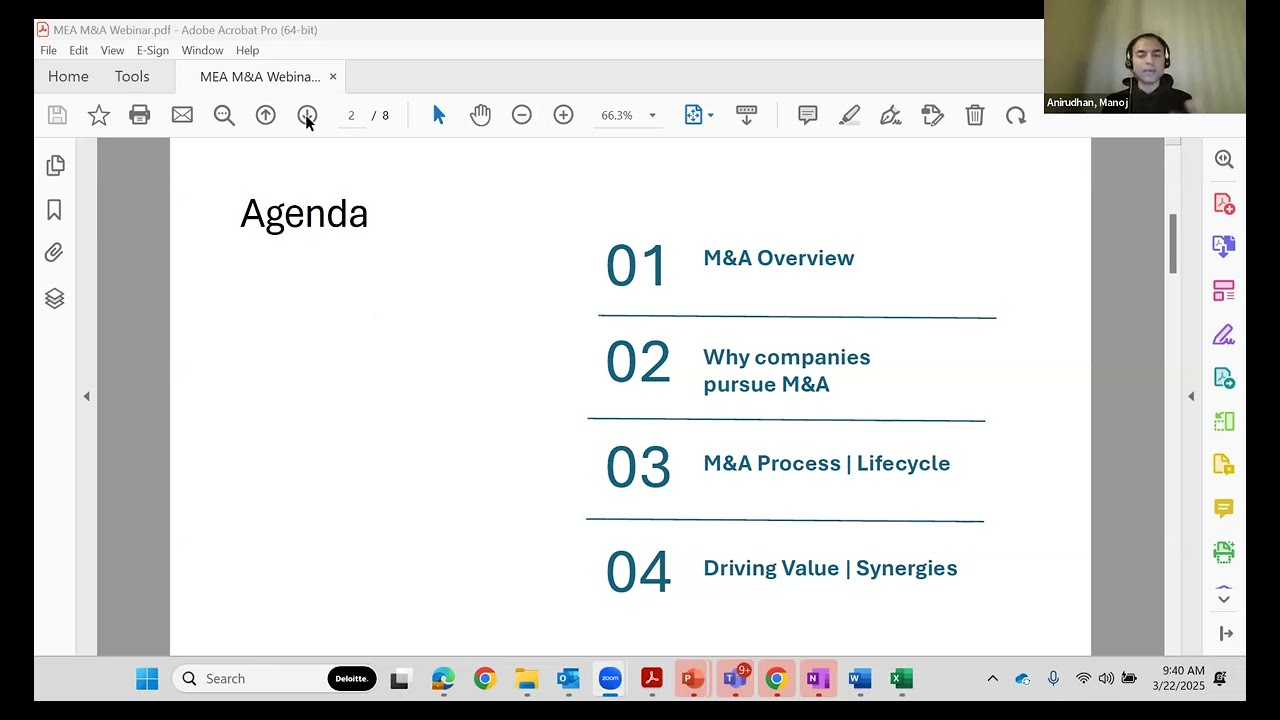
Task: Collapse the right tools pane arrow
Action: 1191,397
